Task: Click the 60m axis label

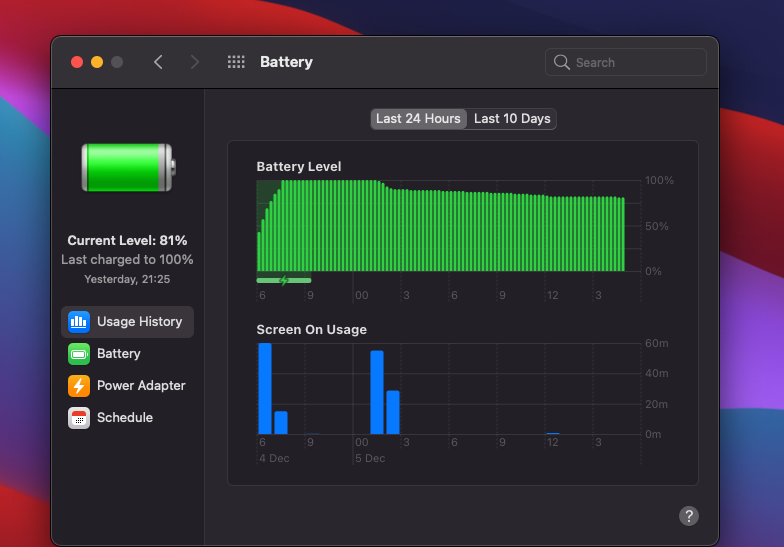Action: (656, 344)
